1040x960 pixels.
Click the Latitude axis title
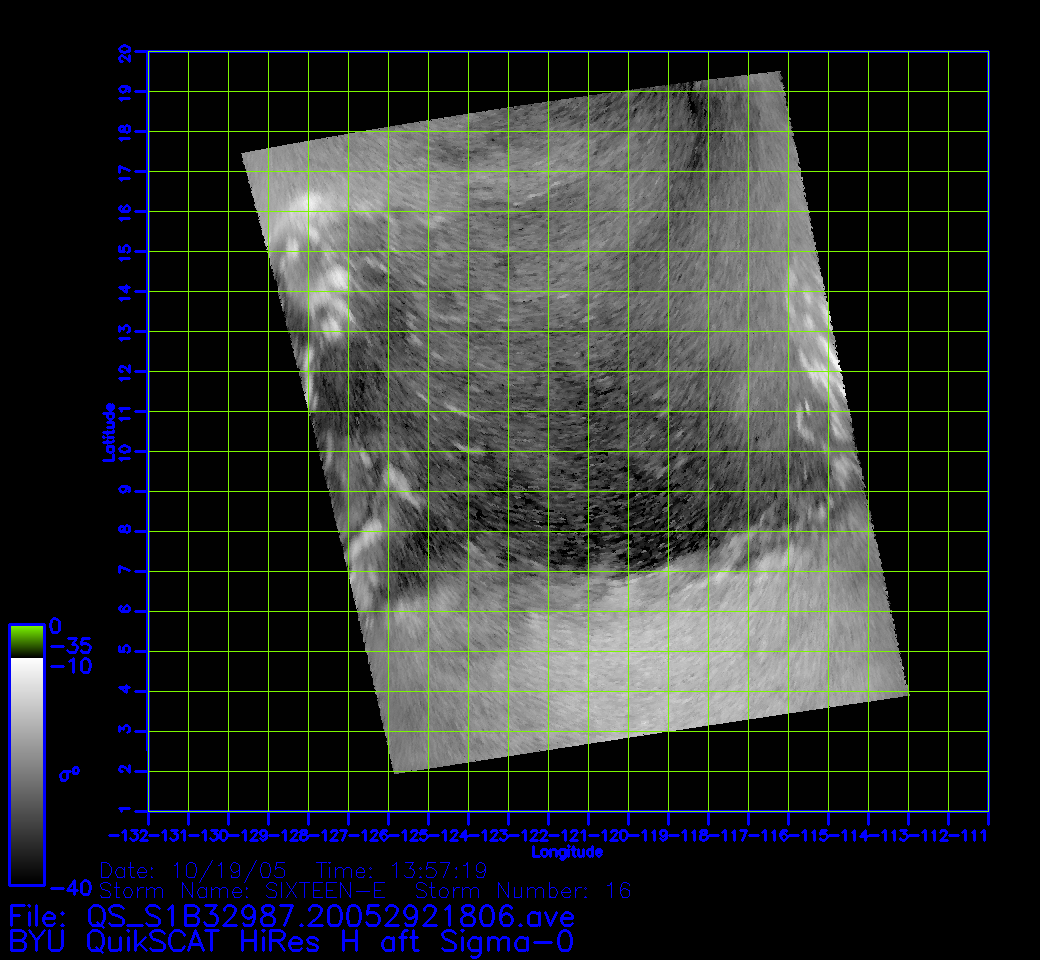click(x=108, y=431)
